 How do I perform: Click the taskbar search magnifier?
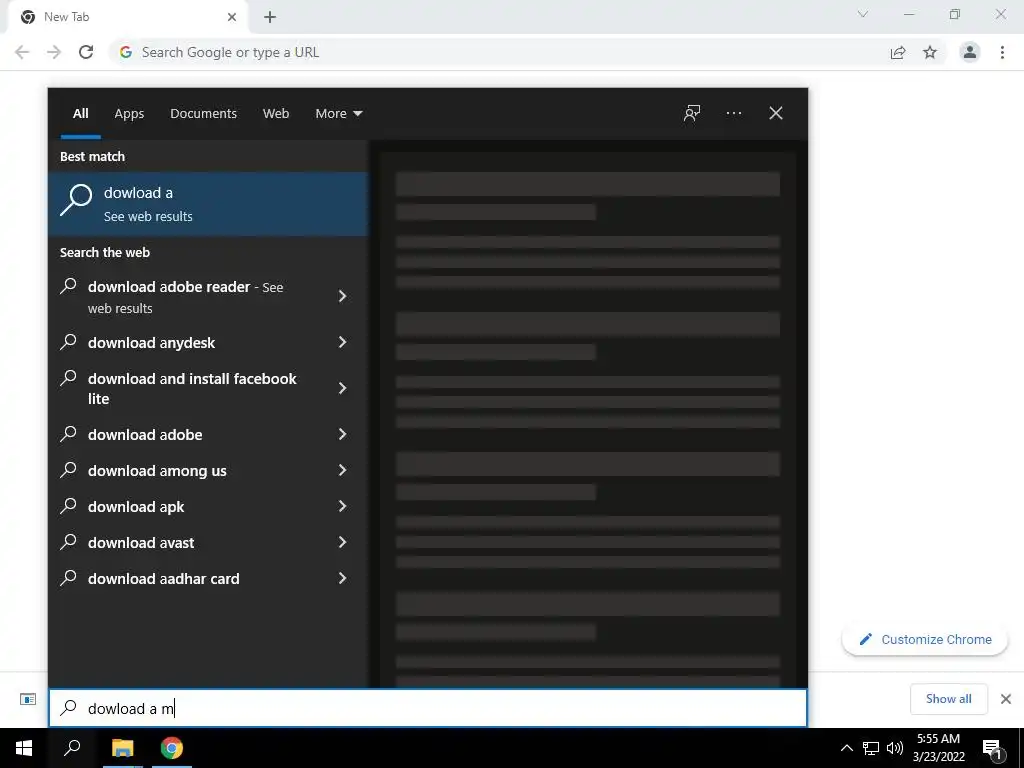point(72,748)
